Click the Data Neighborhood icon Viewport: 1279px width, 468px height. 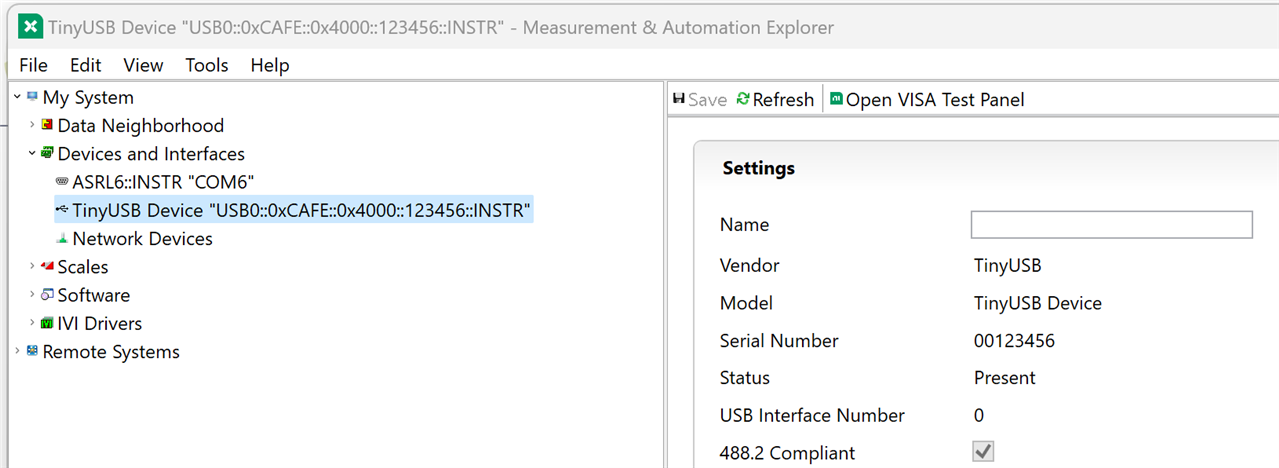(x=47, y=126)
